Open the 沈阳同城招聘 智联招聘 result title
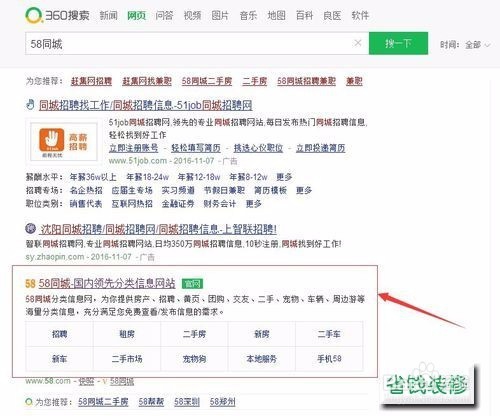The image size is (500, 416). pos(159,229)
